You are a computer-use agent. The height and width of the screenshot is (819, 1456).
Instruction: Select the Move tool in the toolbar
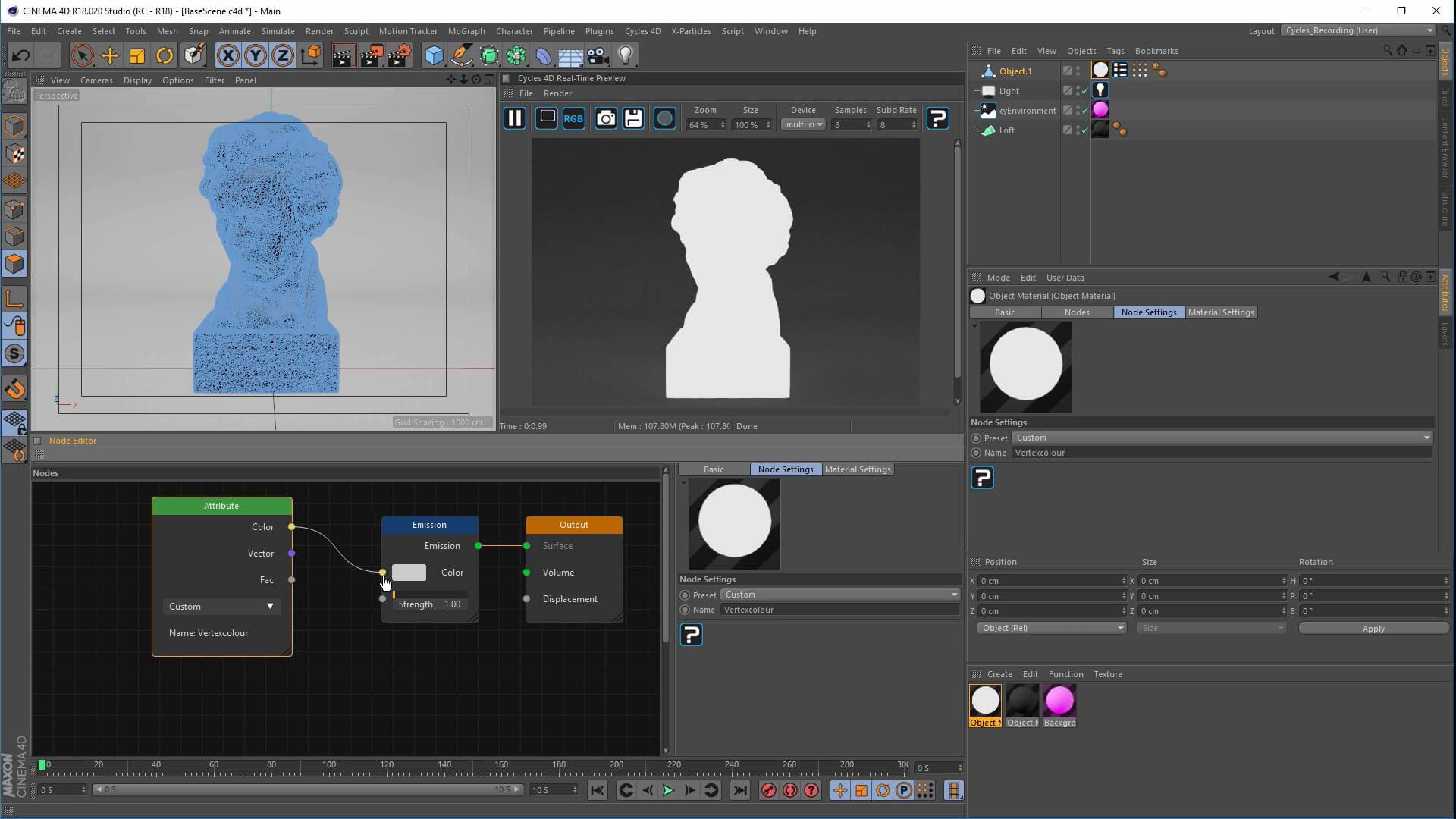pos(109,55)
